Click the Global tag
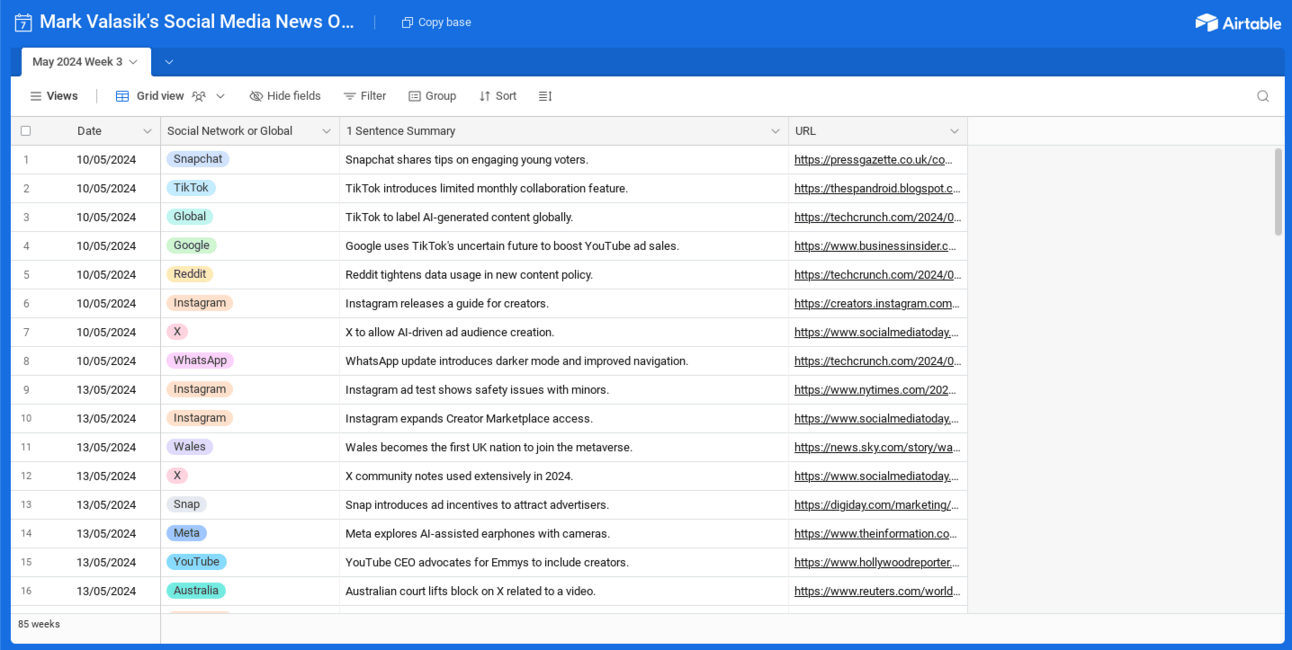1292x650 pixels. (x=190, y=217)
